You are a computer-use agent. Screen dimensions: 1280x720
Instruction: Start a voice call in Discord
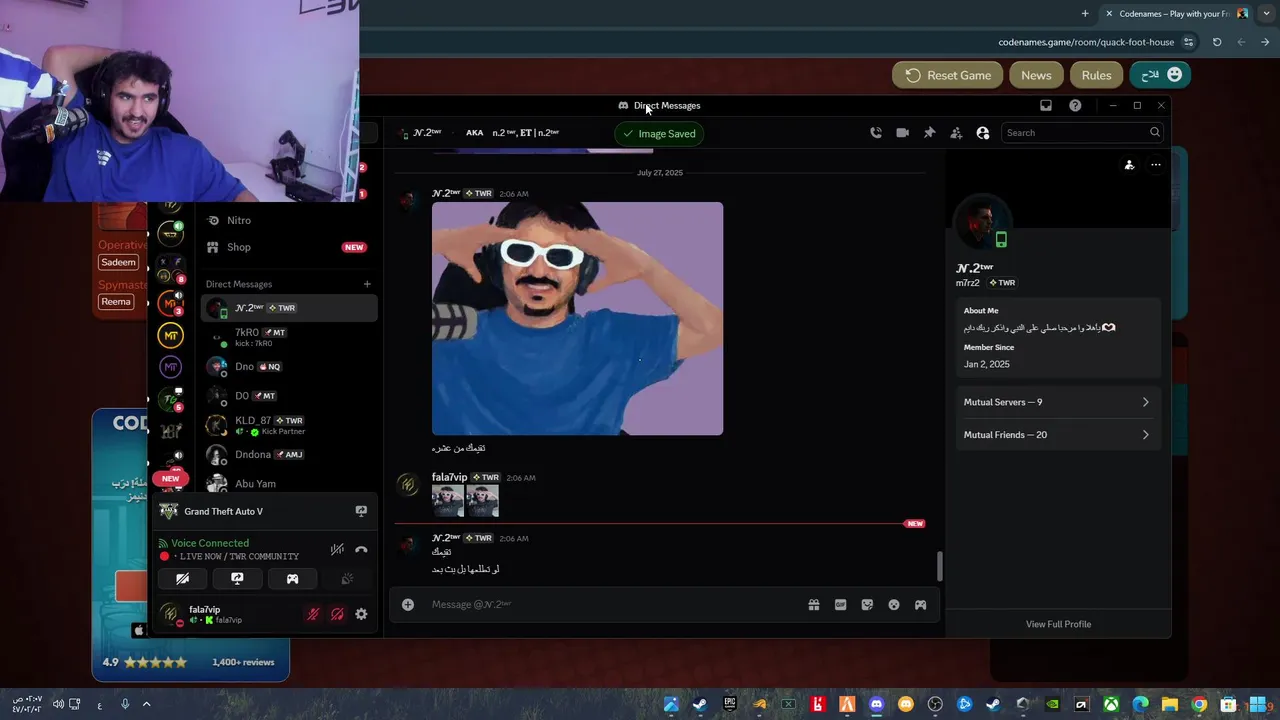pos(876,133)
